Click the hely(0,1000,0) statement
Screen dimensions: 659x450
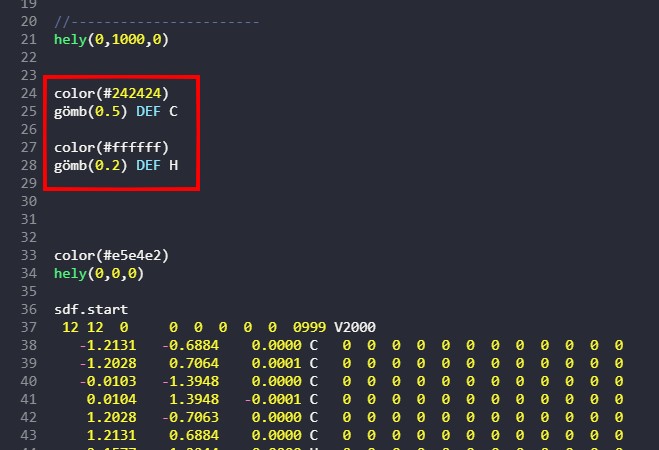pos(112,39)
